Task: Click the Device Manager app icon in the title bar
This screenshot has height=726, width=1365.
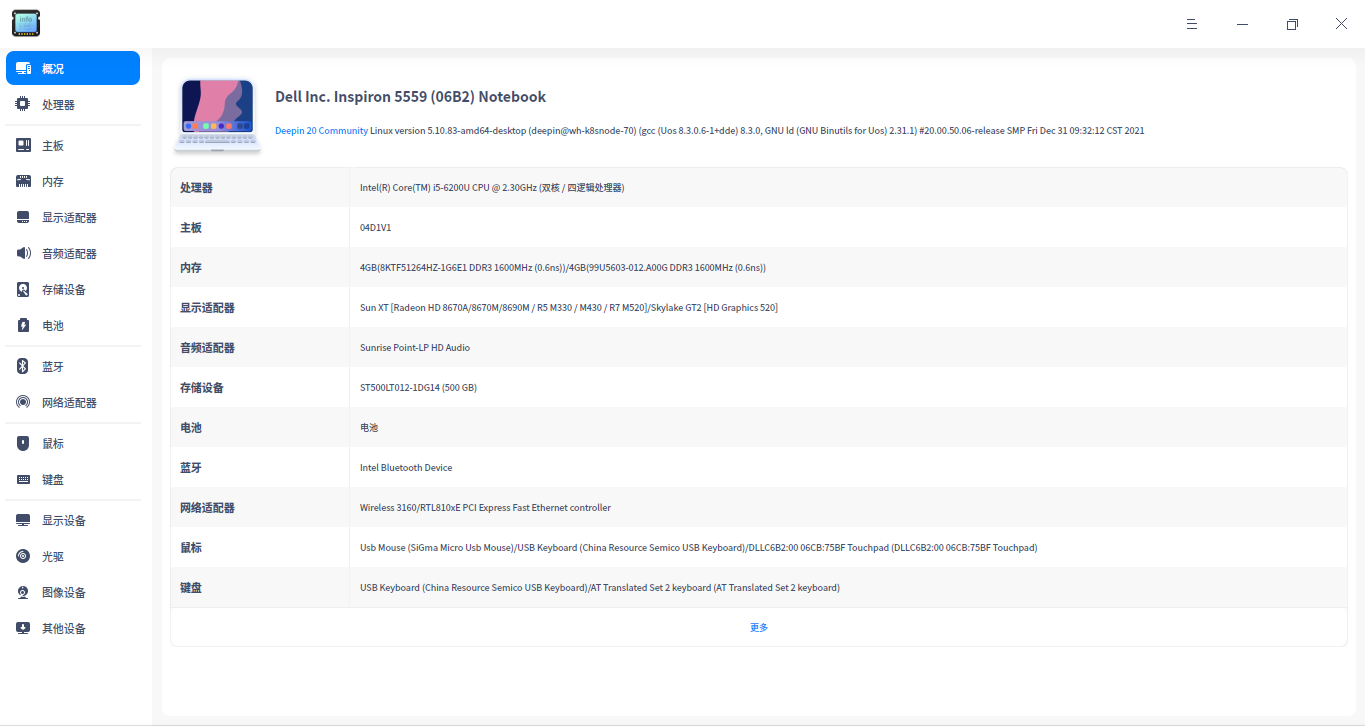Action: pyautogui.click(x=26, y=23)
